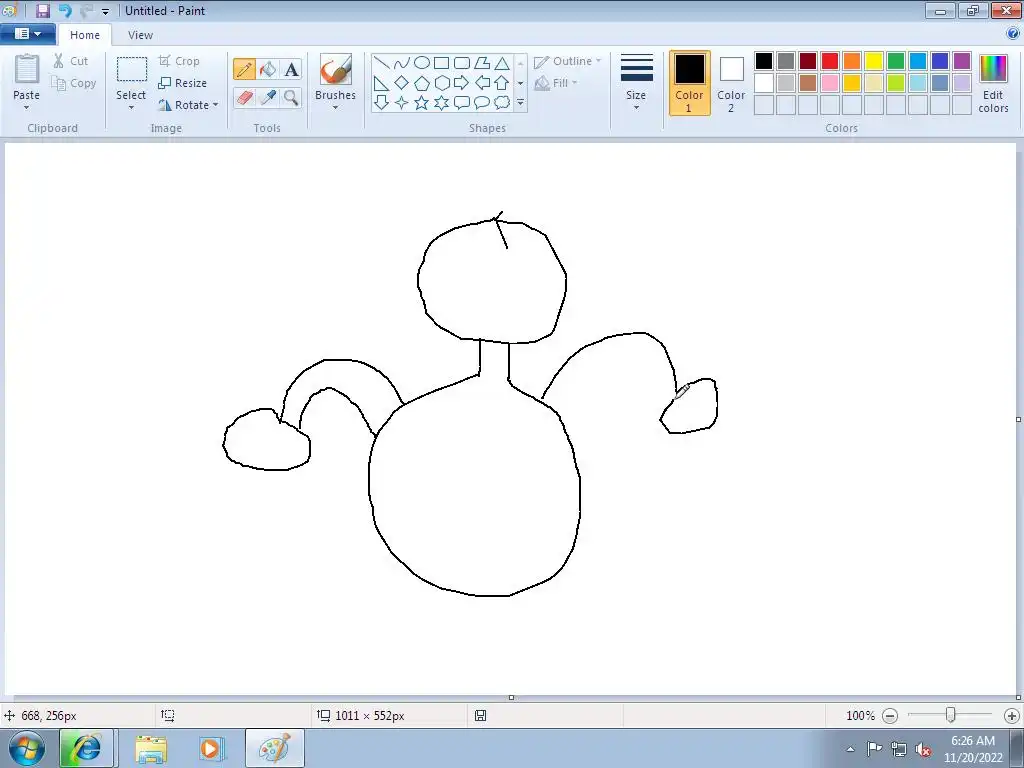The width and height of the screenshot is (1024, 768).
Task: Click the Cut button
Action: [71, 61]
